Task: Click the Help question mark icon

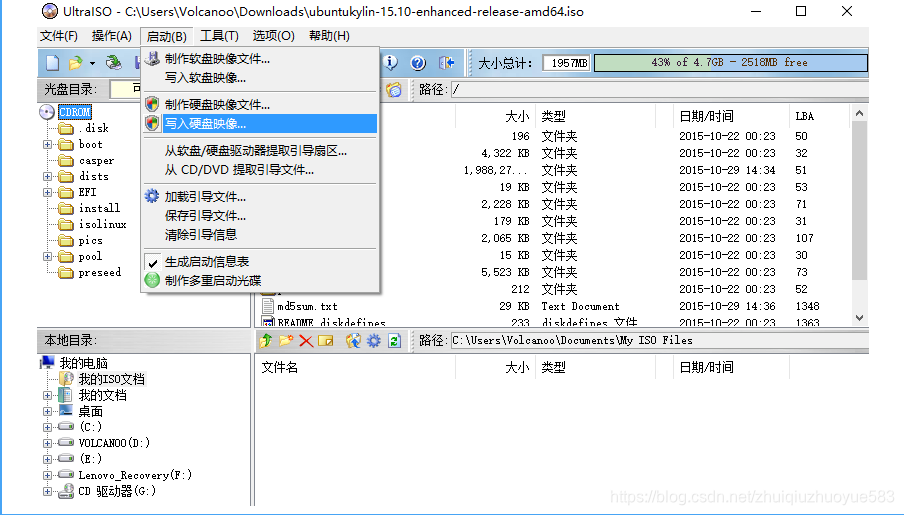Action: pos(418,63)
